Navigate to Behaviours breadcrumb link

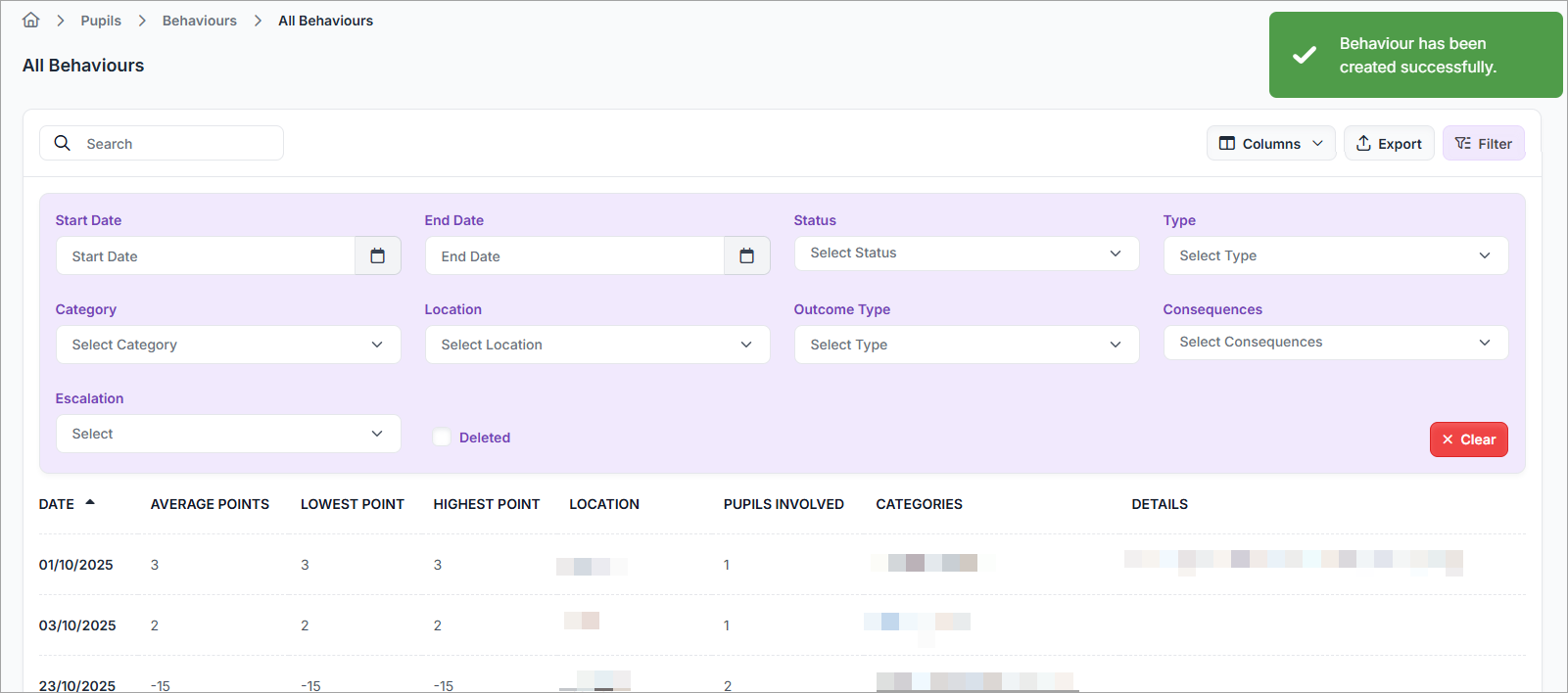[200, 21]
